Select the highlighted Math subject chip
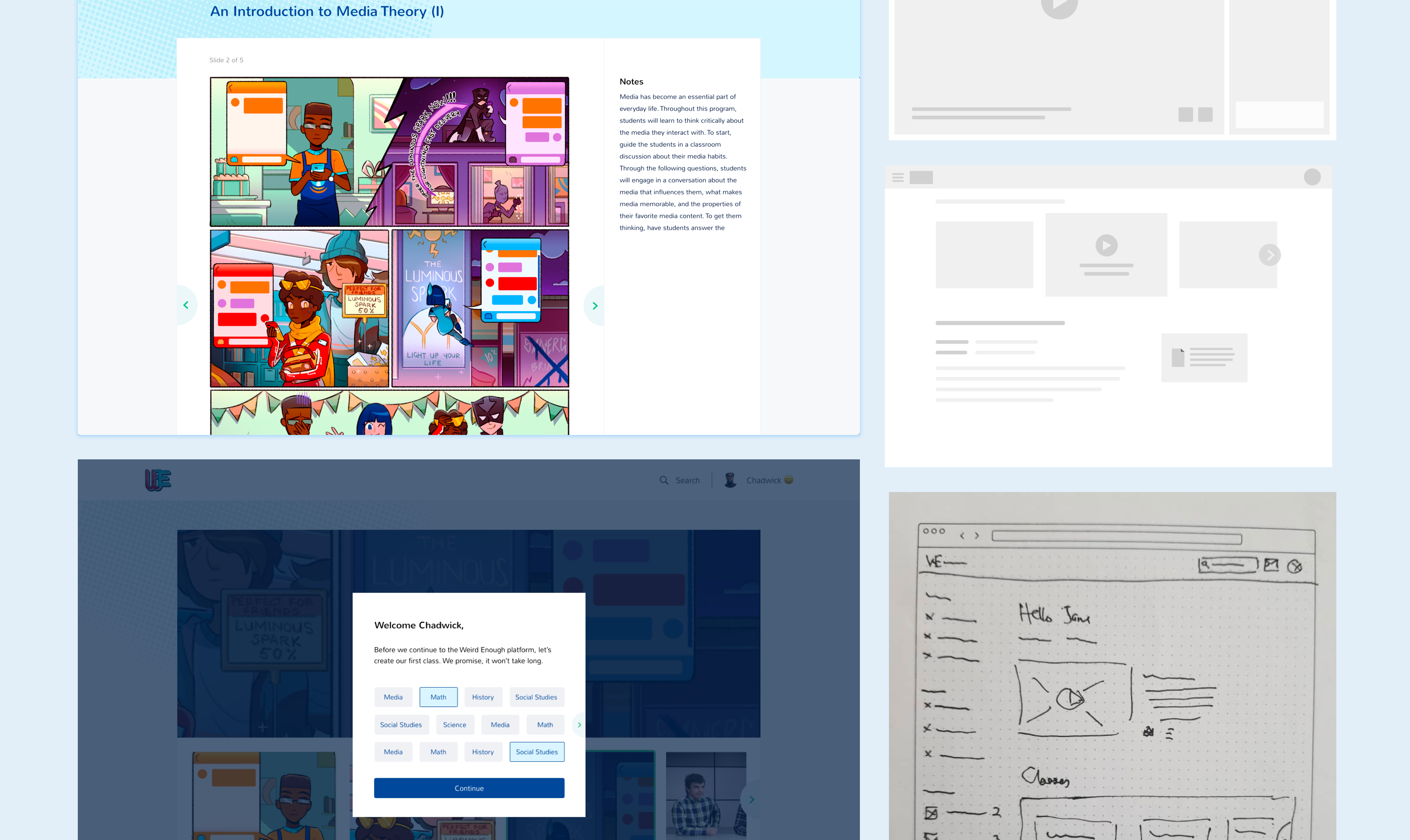This screenshot has width=1410, height=840. tap(438, 697)
